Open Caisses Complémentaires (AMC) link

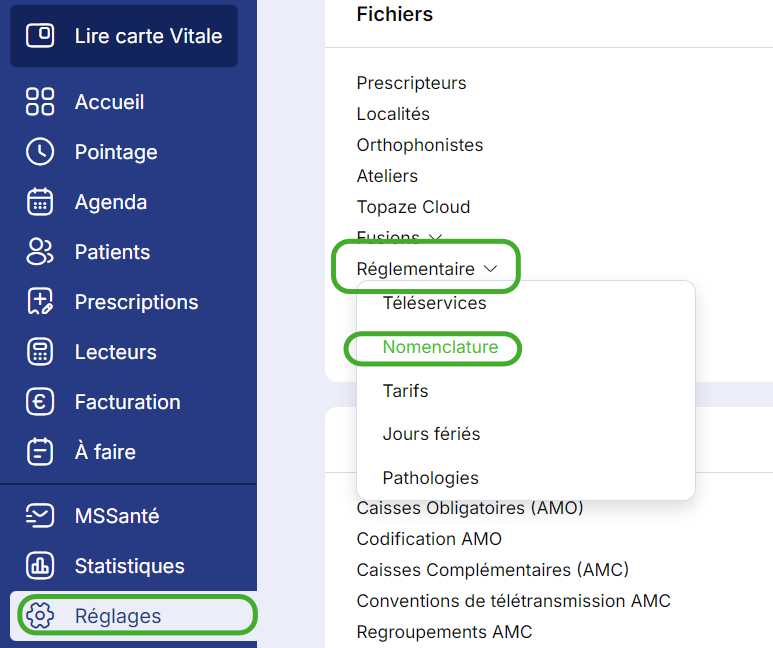coord(492,570)
